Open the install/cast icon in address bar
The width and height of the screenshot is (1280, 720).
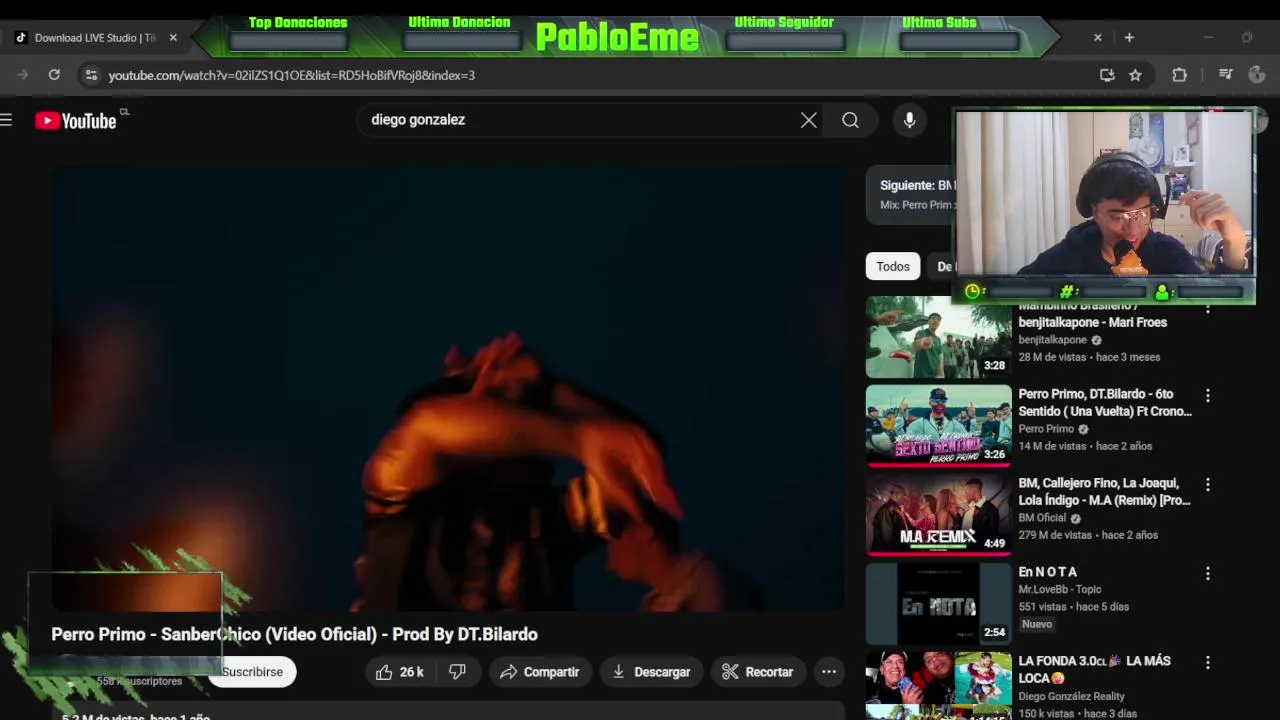click(x=1107, y=75)
